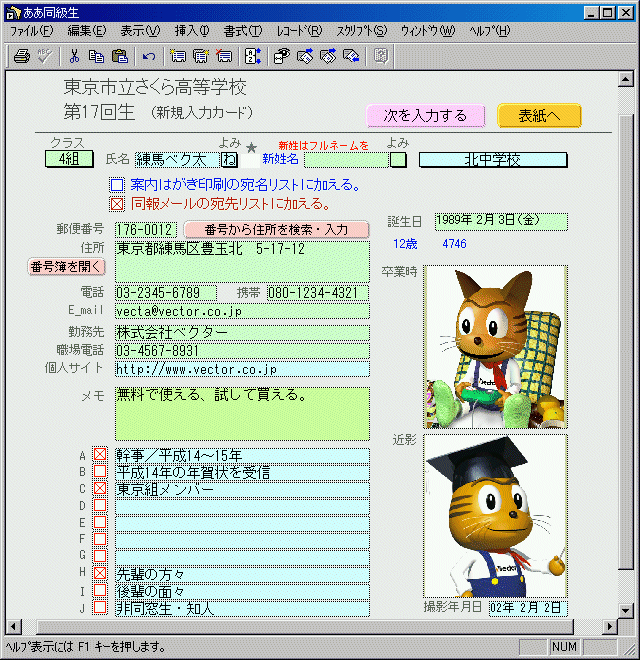Click the second card-with-blue-arrow toolbar icon
This screenshot has height=660, width=640.
pos(328,56)
